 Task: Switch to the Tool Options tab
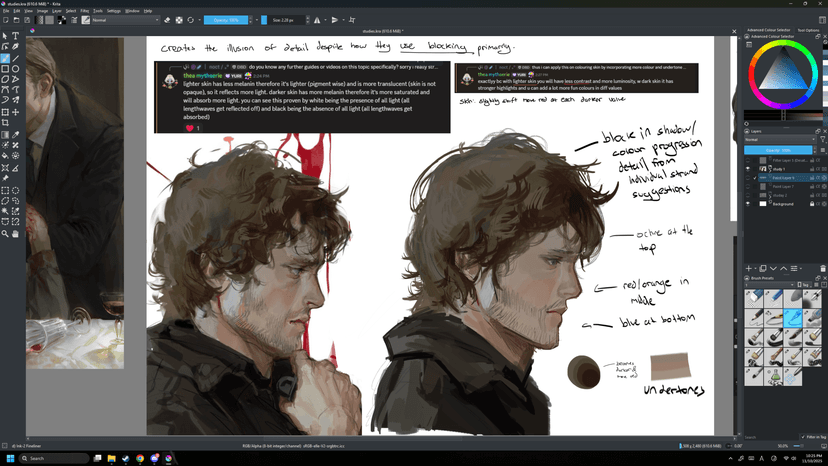811,30
